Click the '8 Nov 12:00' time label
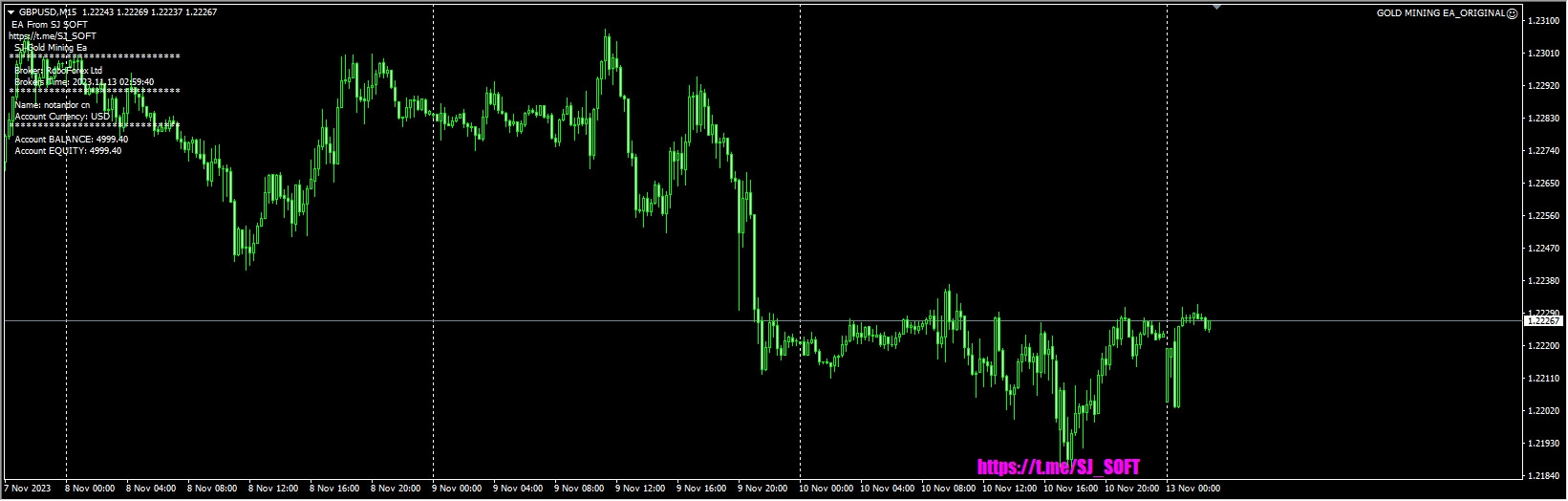The width and height of the screenshot is (1568, 501). click(273, 489)
